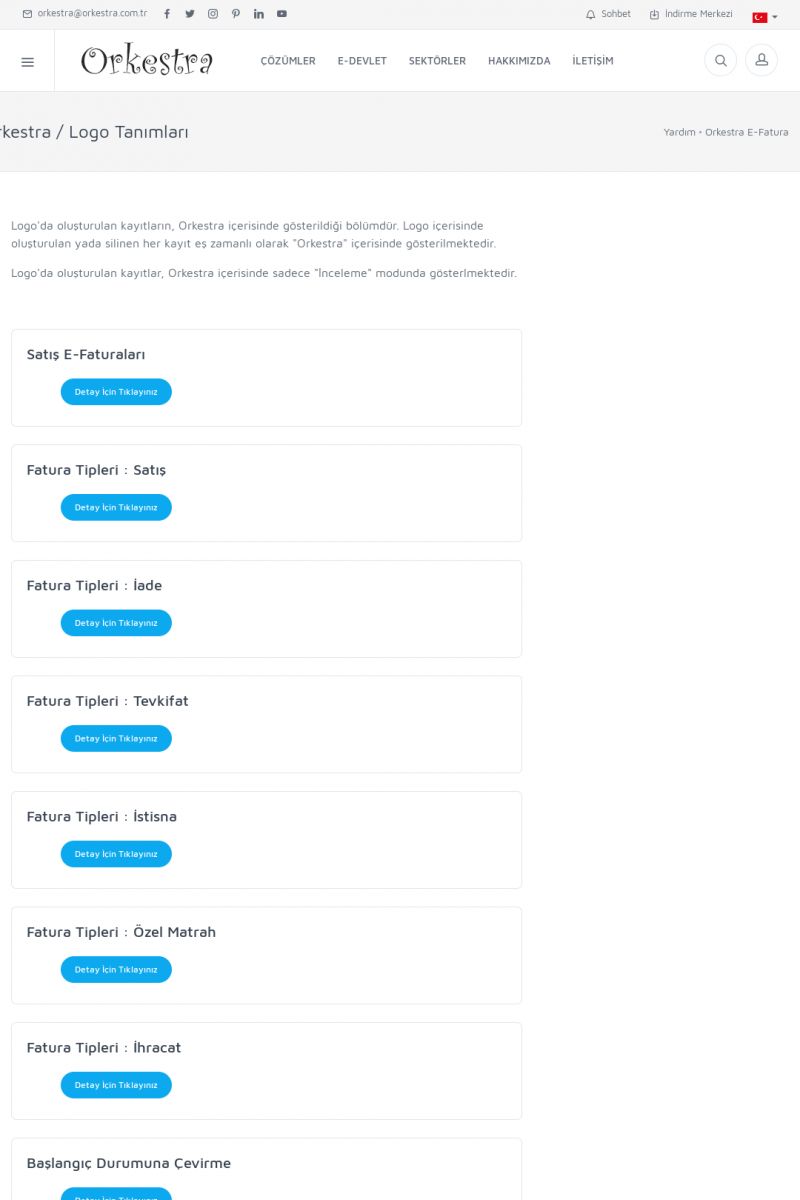Expand the Turkish flag language dropdown

pyautogui.click(x=765, y=17)
